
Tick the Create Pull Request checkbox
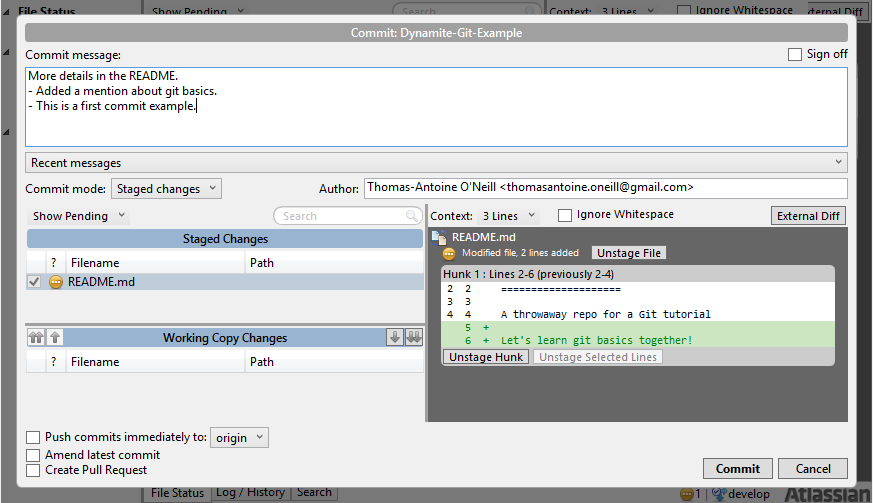pos(33,470)
